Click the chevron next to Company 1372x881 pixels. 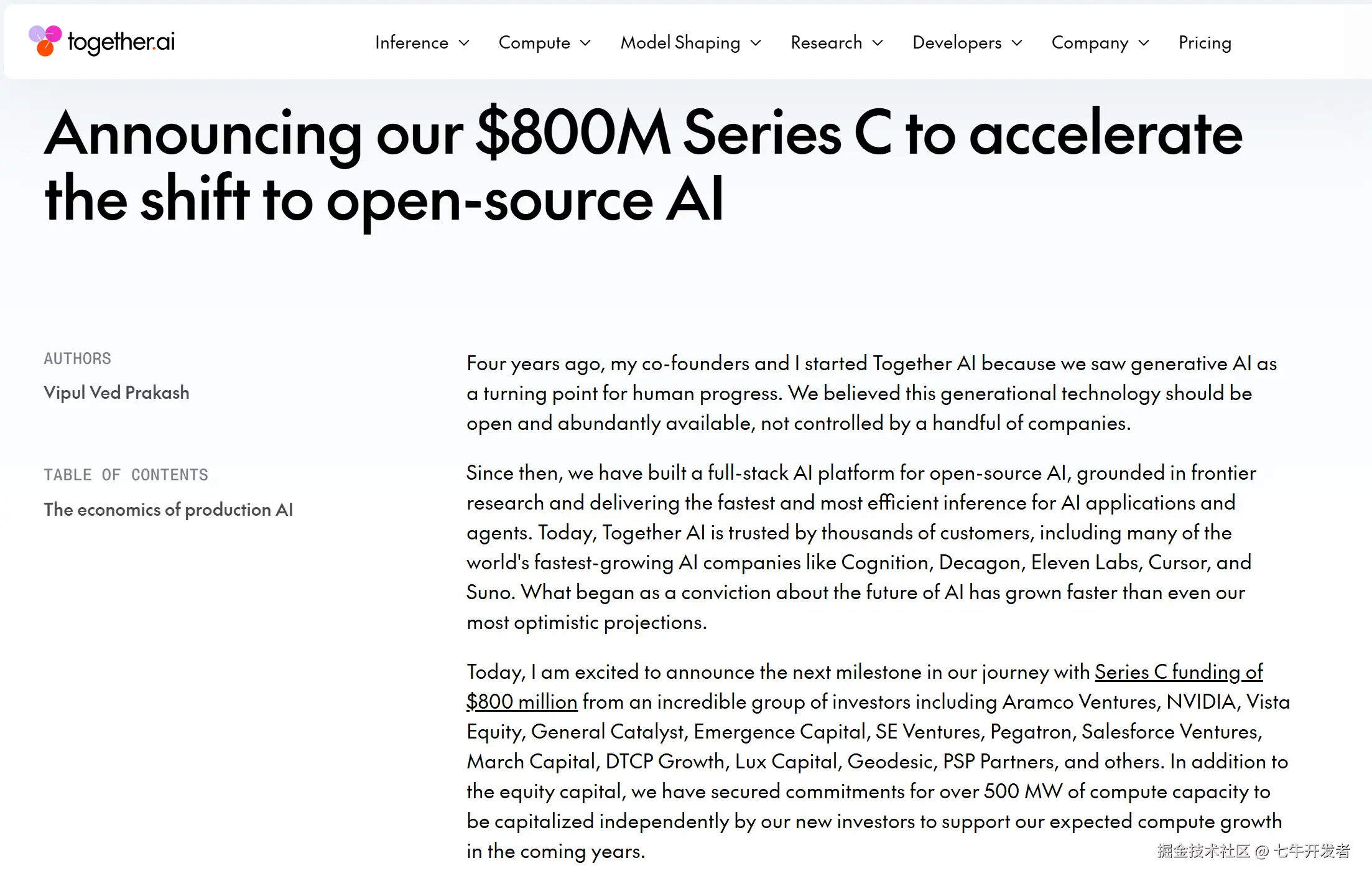pyautogui.click(x=1144, y=43)
